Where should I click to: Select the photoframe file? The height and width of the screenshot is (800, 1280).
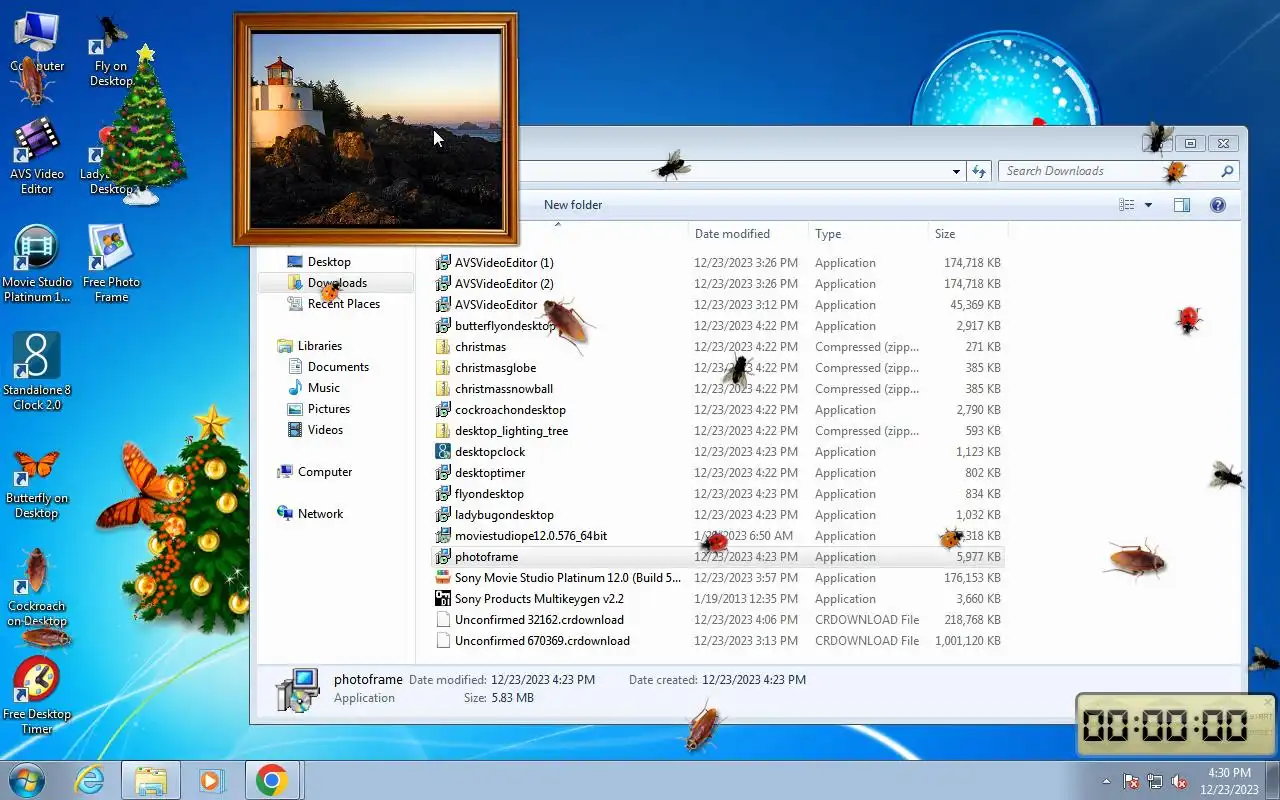(x=718, y=557)
